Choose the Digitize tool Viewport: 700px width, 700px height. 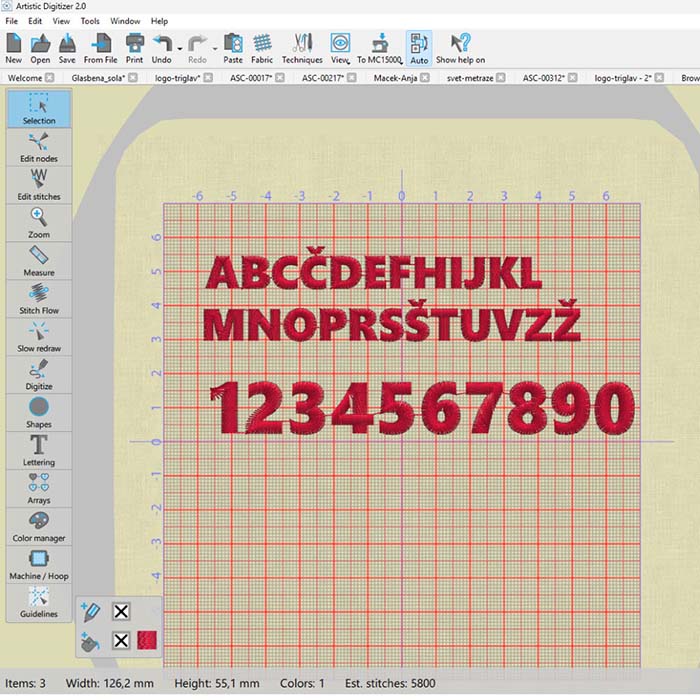(39, 374)
